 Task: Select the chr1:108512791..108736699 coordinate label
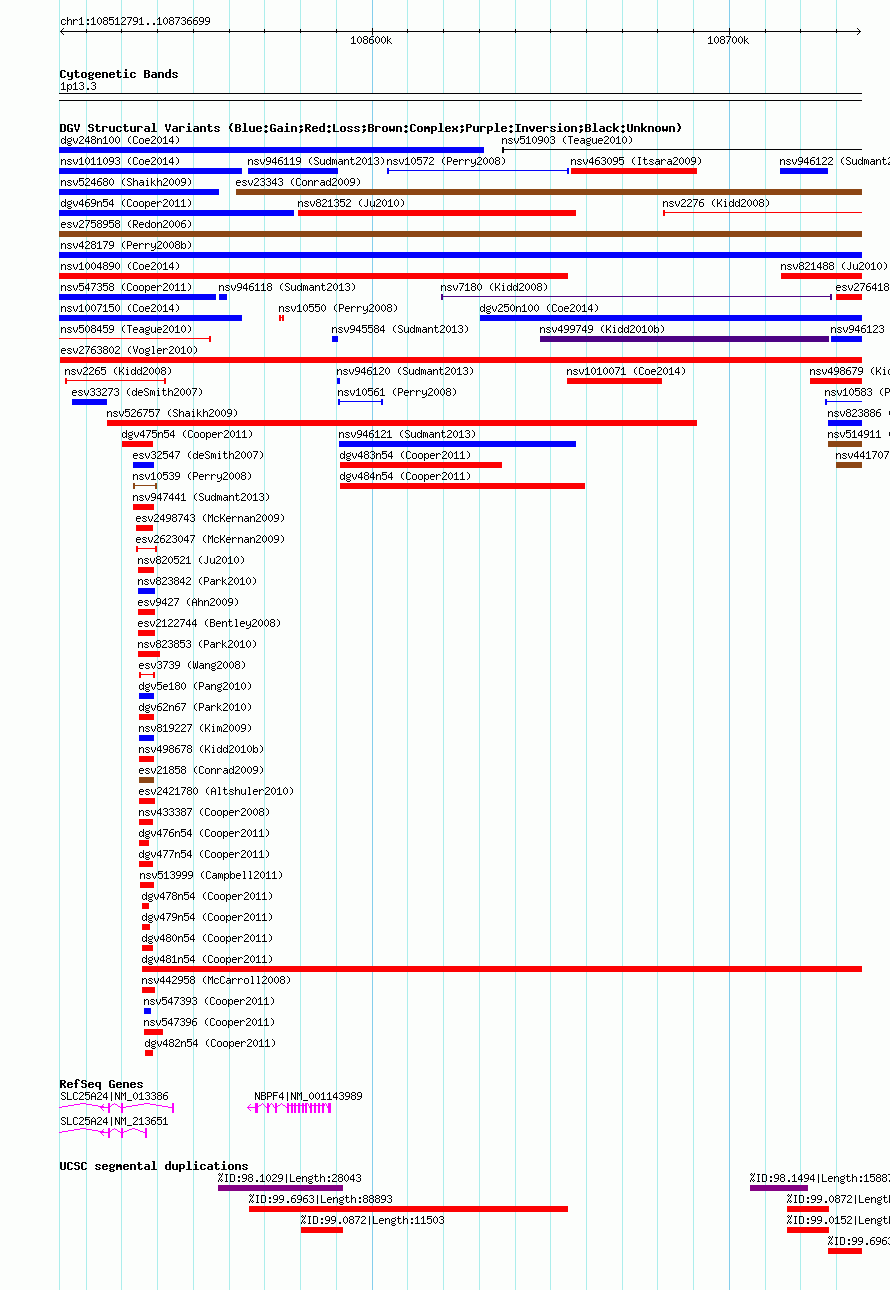tap(135, 21)
